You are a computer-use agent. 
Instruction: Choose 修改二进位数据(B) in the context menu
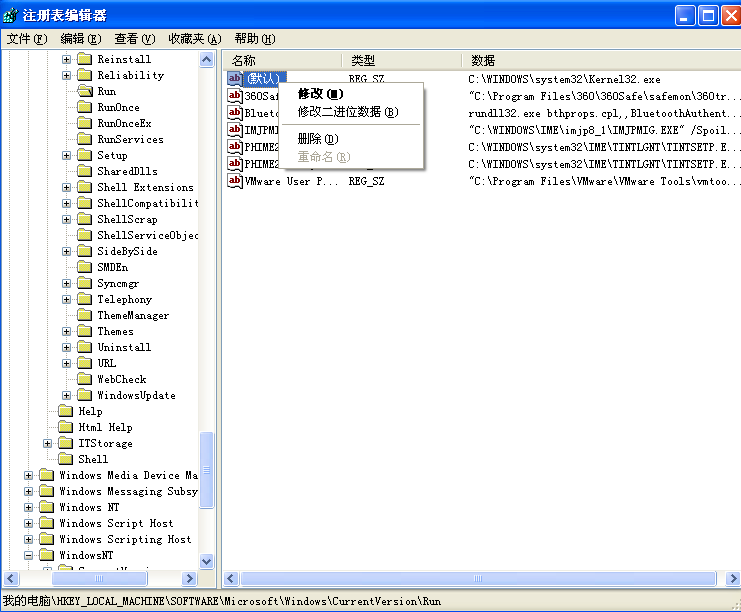tap(350, 112)
